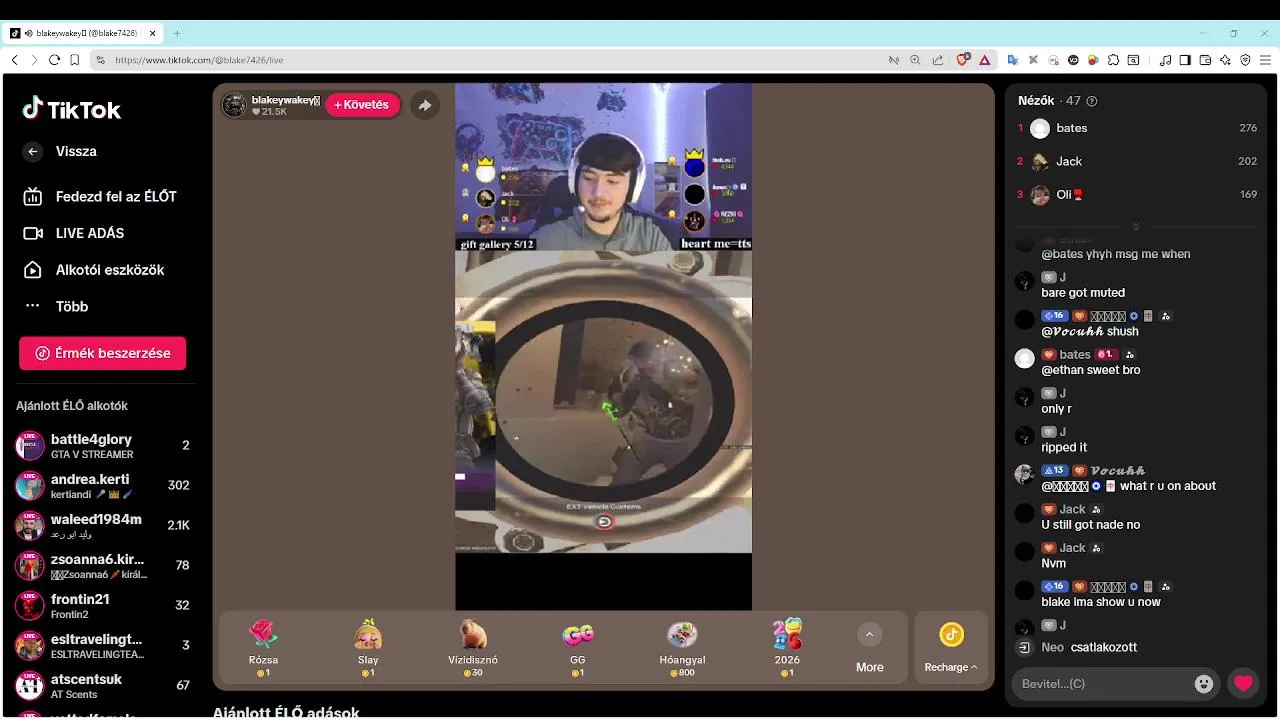
Task: Send the Vízidisznó gift
Action: 473,648
